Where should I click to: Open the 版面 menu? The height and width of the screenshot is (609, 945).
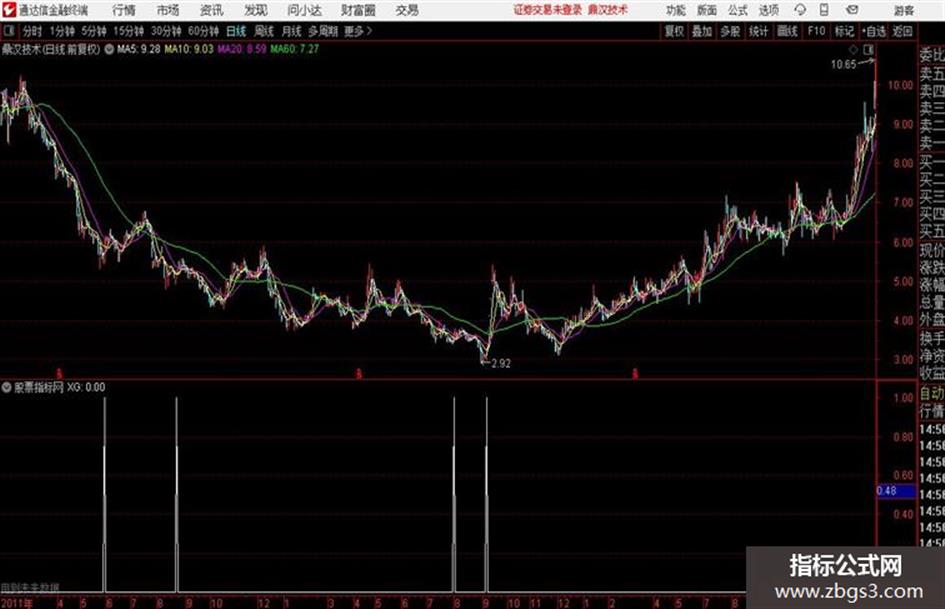706,10
